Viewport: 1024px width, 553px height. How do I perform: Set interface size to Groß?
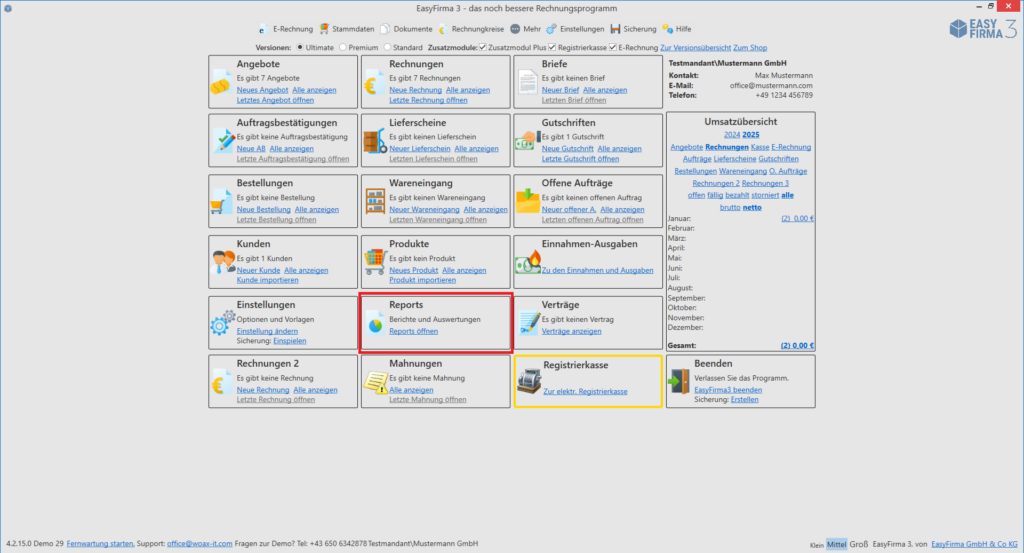[x=859, y=544]
